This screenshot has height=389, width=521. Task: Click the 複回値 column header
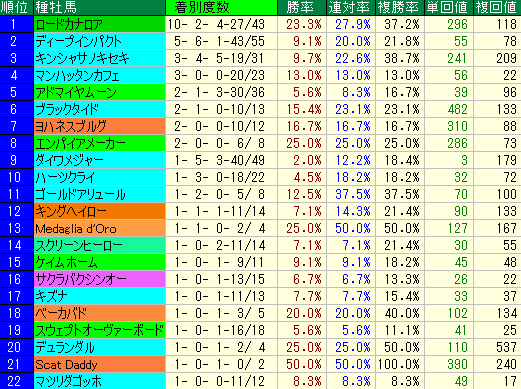tap(497, 7)
